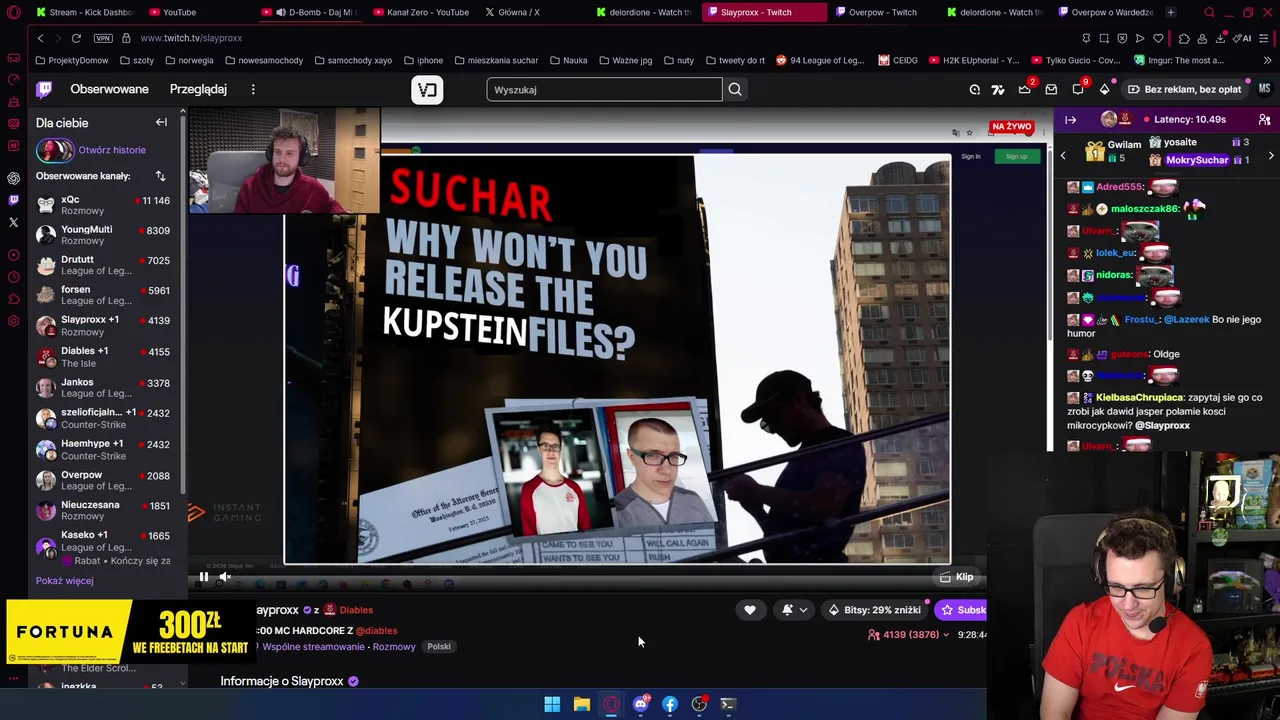
Task: Collapse the Dla ciebie sidebar
Action: 161,122
